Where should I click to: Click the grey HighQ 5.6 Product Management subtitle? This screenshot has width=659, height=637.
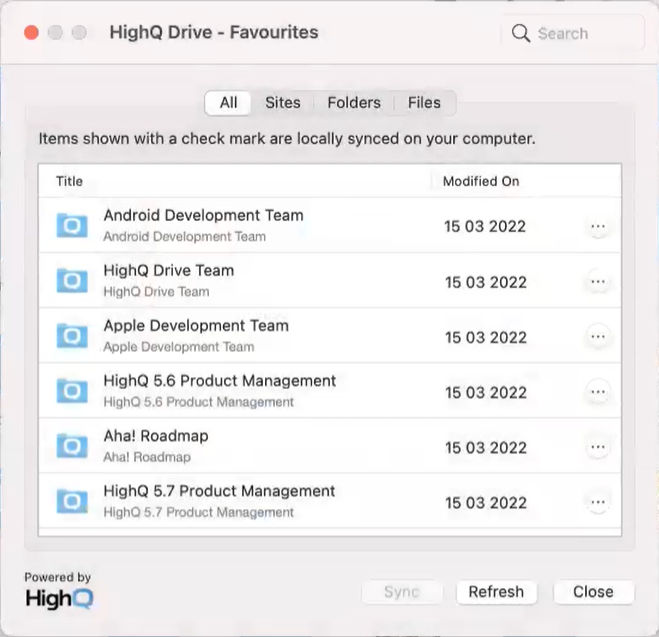click(x=198, y=402)
